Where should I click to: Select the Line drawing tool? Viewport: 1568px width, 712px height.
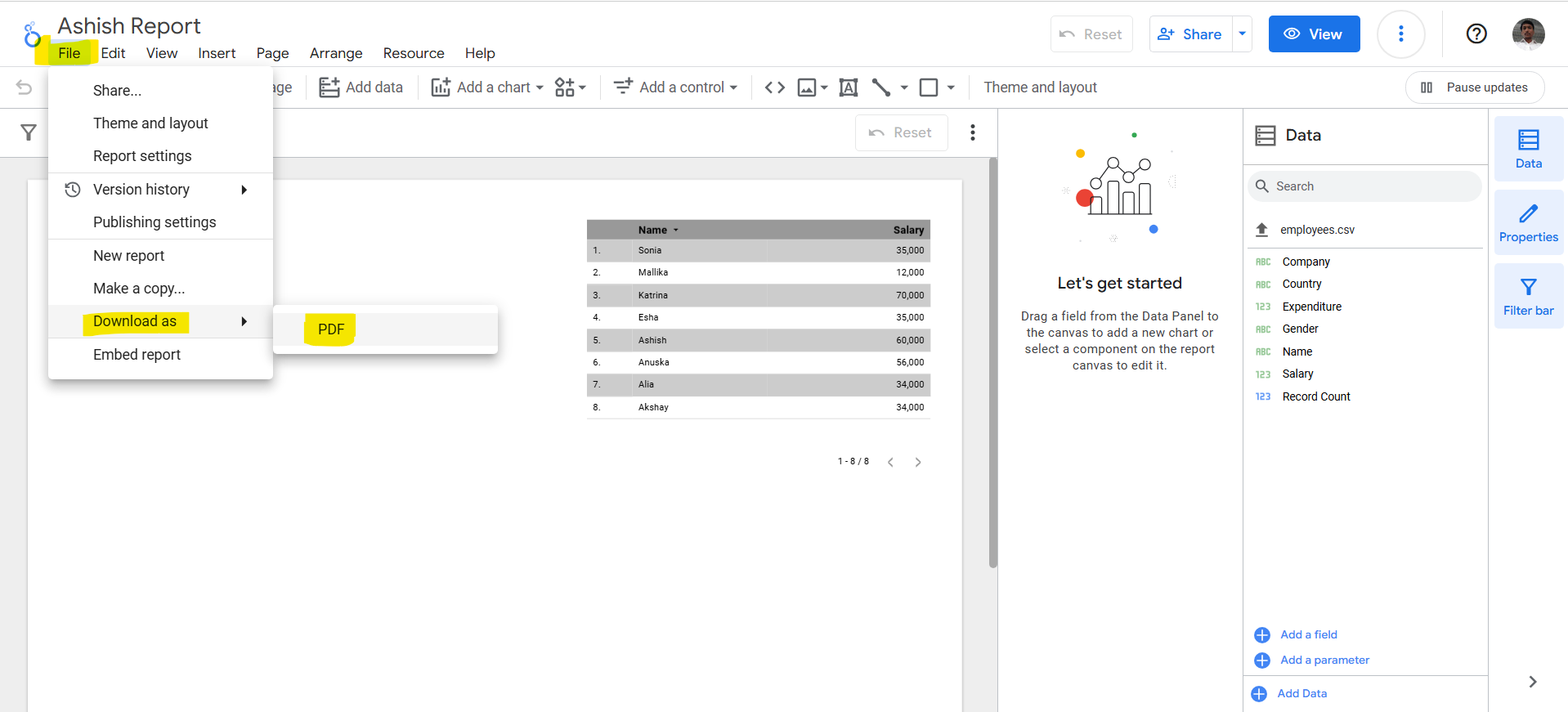[880, 87]
